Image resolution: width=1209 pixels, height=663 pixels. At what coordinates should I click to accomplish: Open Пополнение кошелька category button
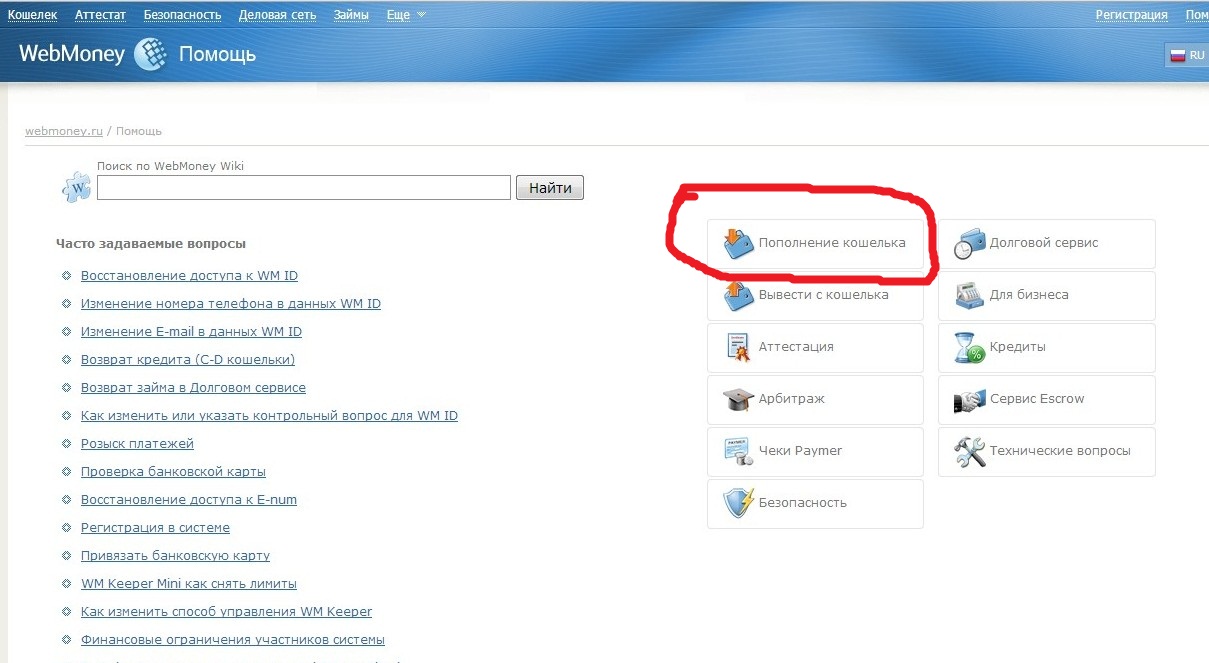point(815,243)
